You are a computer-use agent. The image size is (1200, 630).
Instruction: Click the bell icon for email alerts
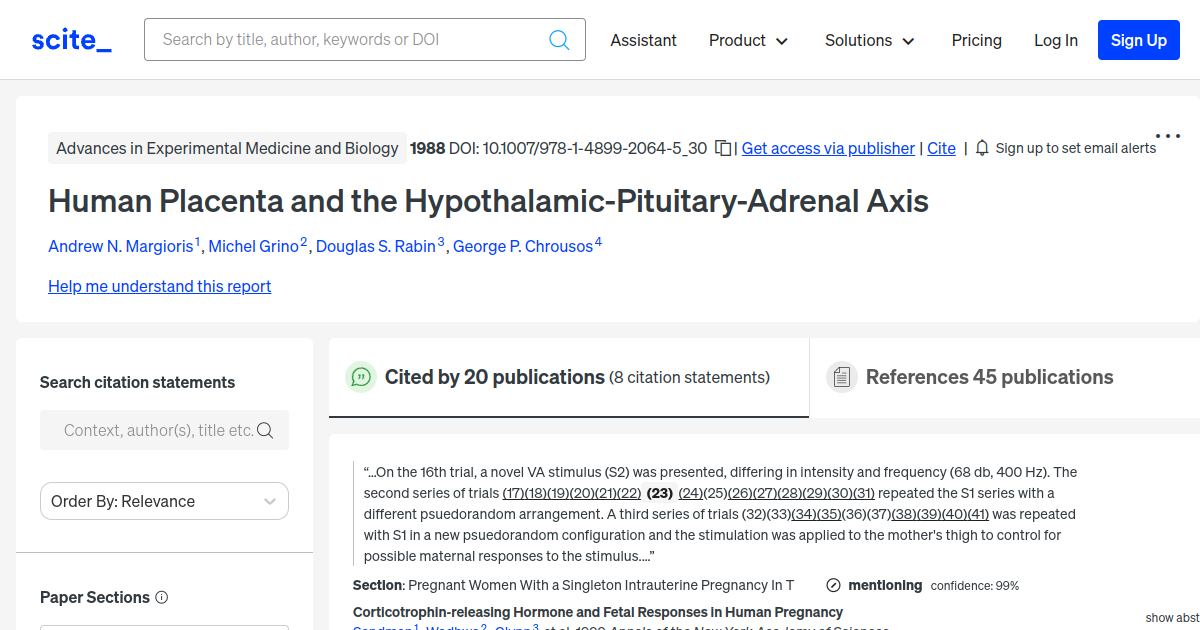tap(982, 148)
